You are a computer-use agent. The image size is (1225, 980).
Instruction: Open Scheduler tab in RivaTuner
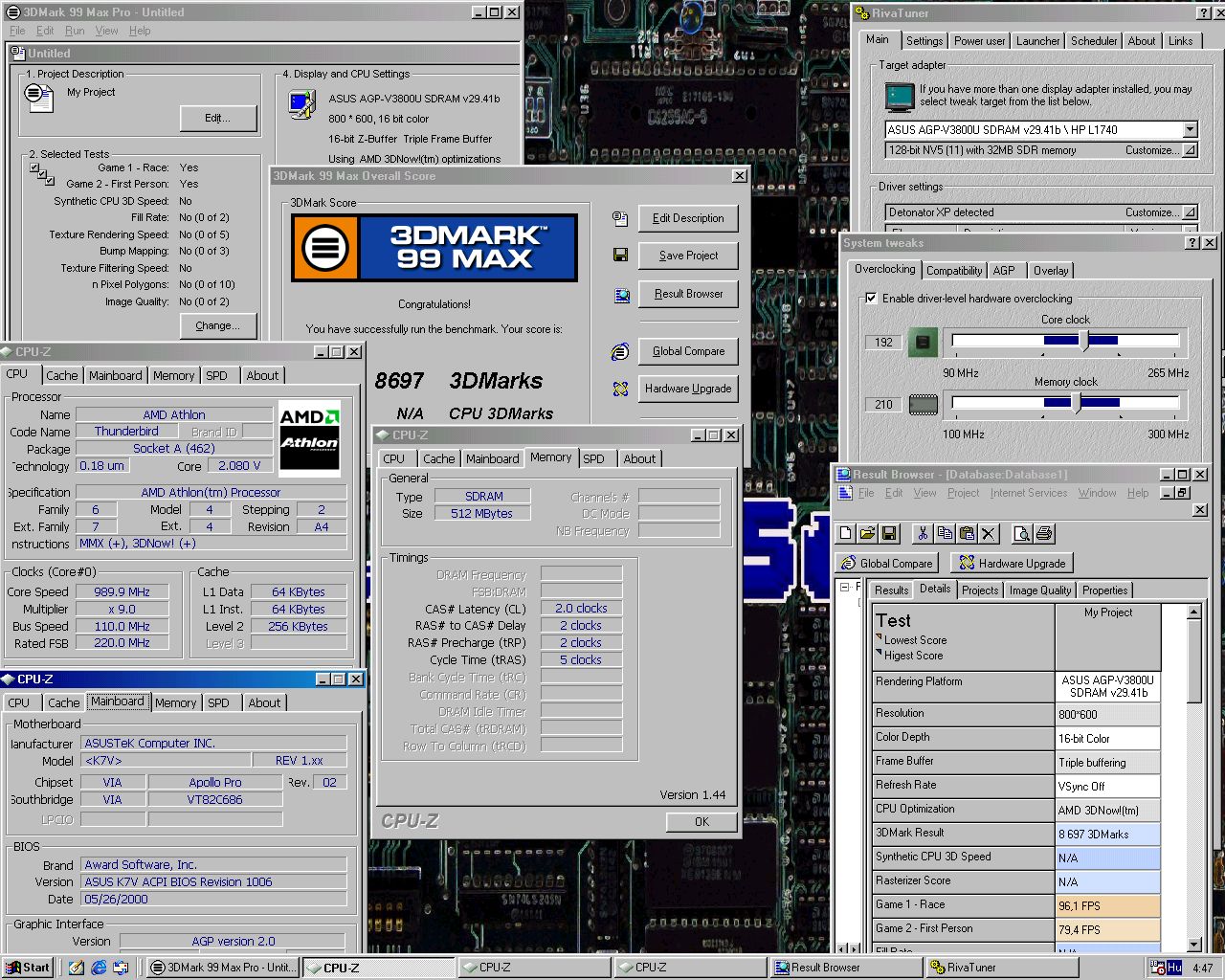(x=1094, y=41)
